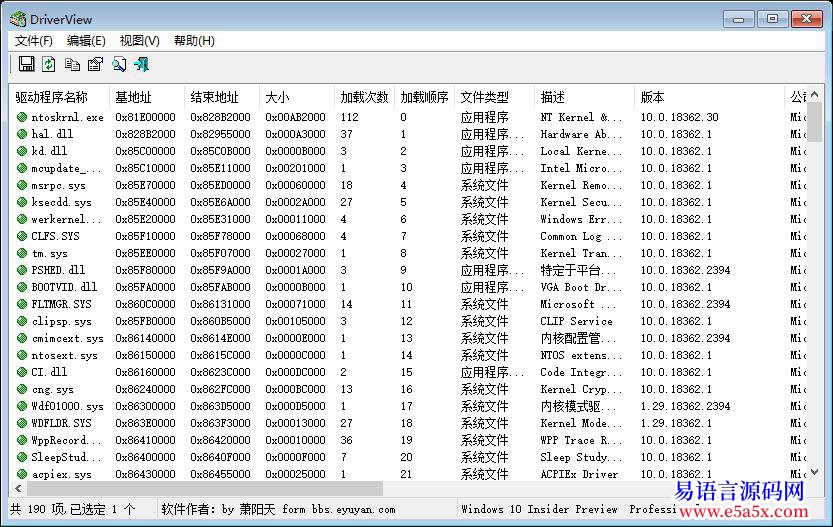Sort by 加载顺序 column header
The height and width of the screenshot is (527, 833).
pyautogui.click(x=424, y=97)
